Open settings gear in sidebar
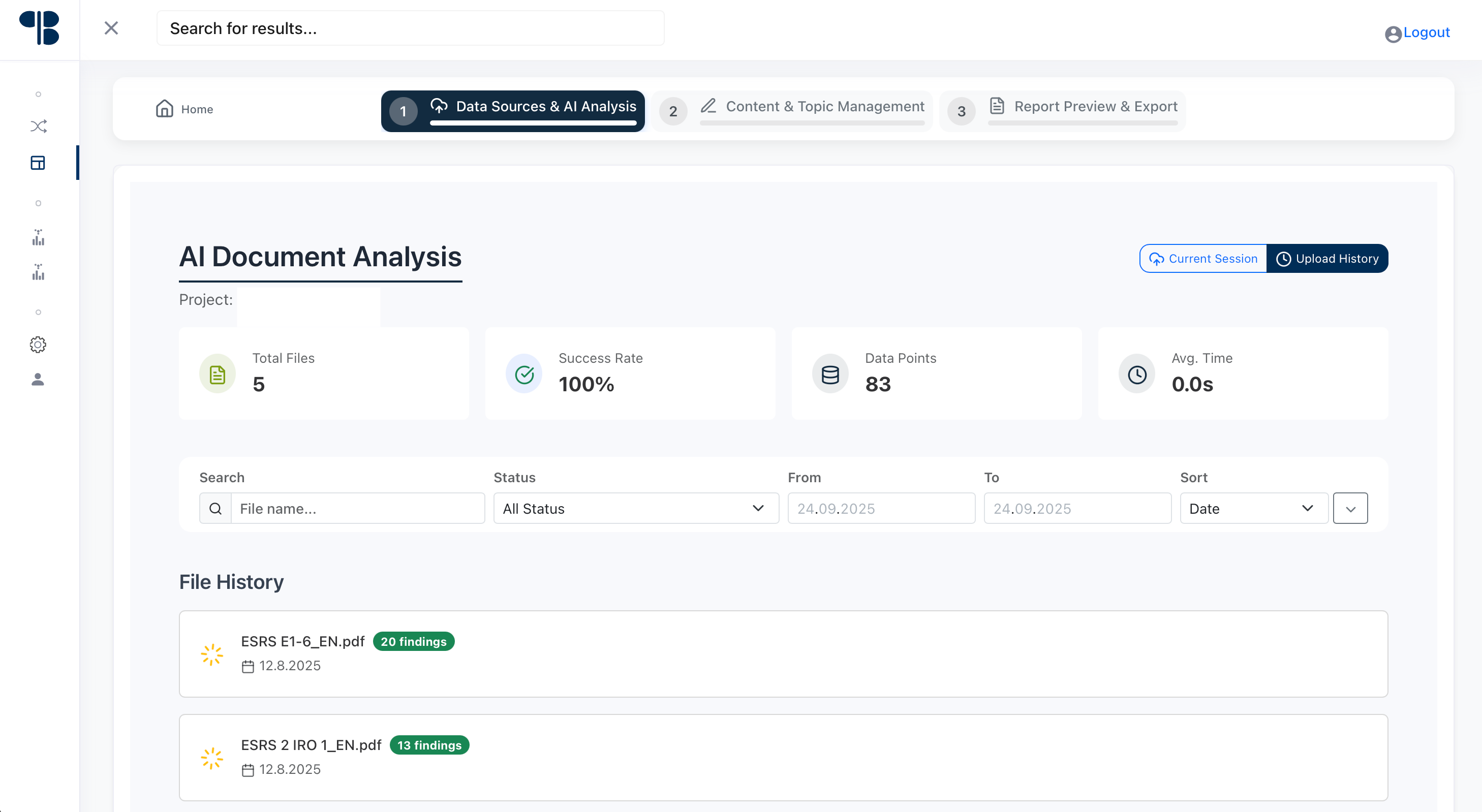The width and height of the screenshot is (1482, 812). [38, 345]
